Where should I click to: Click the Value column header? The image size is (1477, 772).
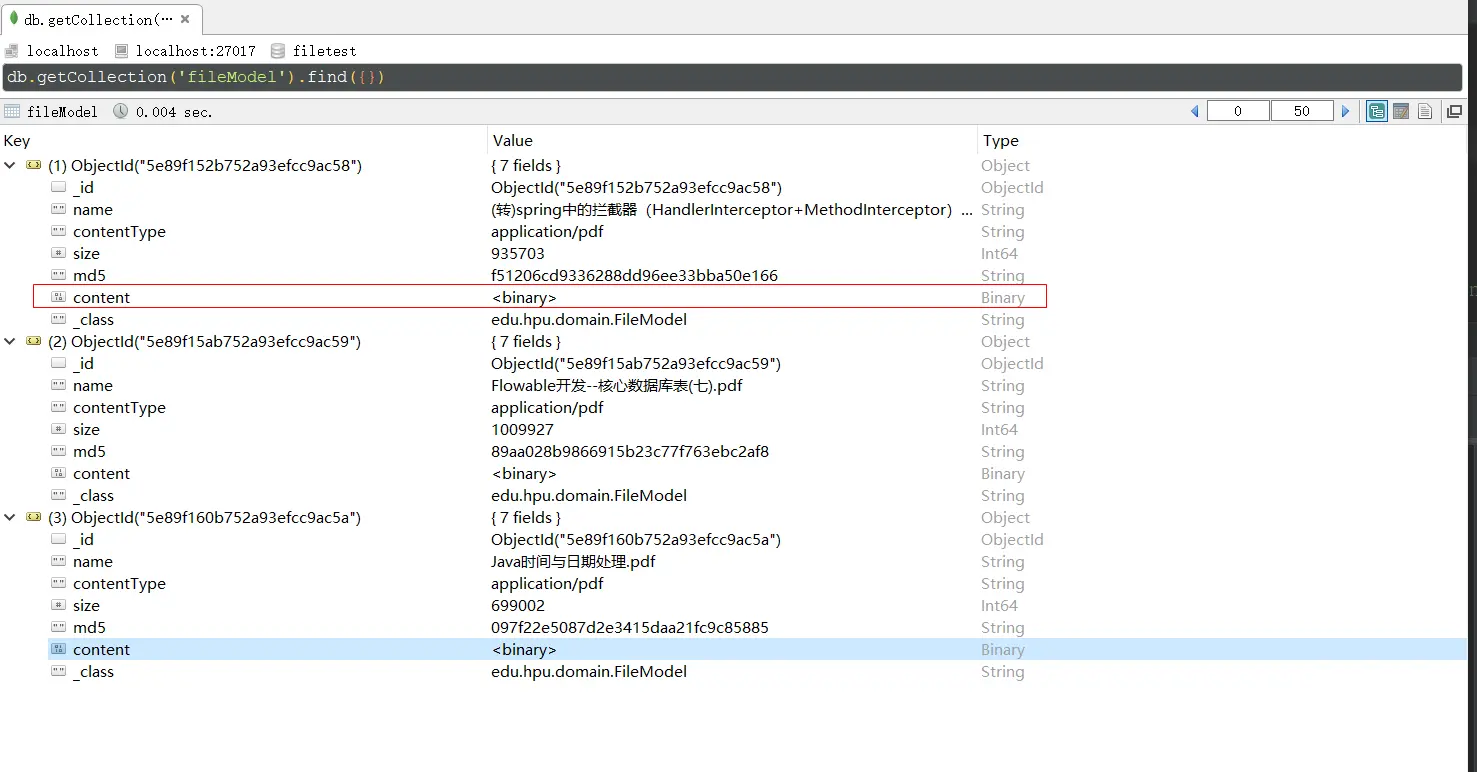(x=513, y=141)
